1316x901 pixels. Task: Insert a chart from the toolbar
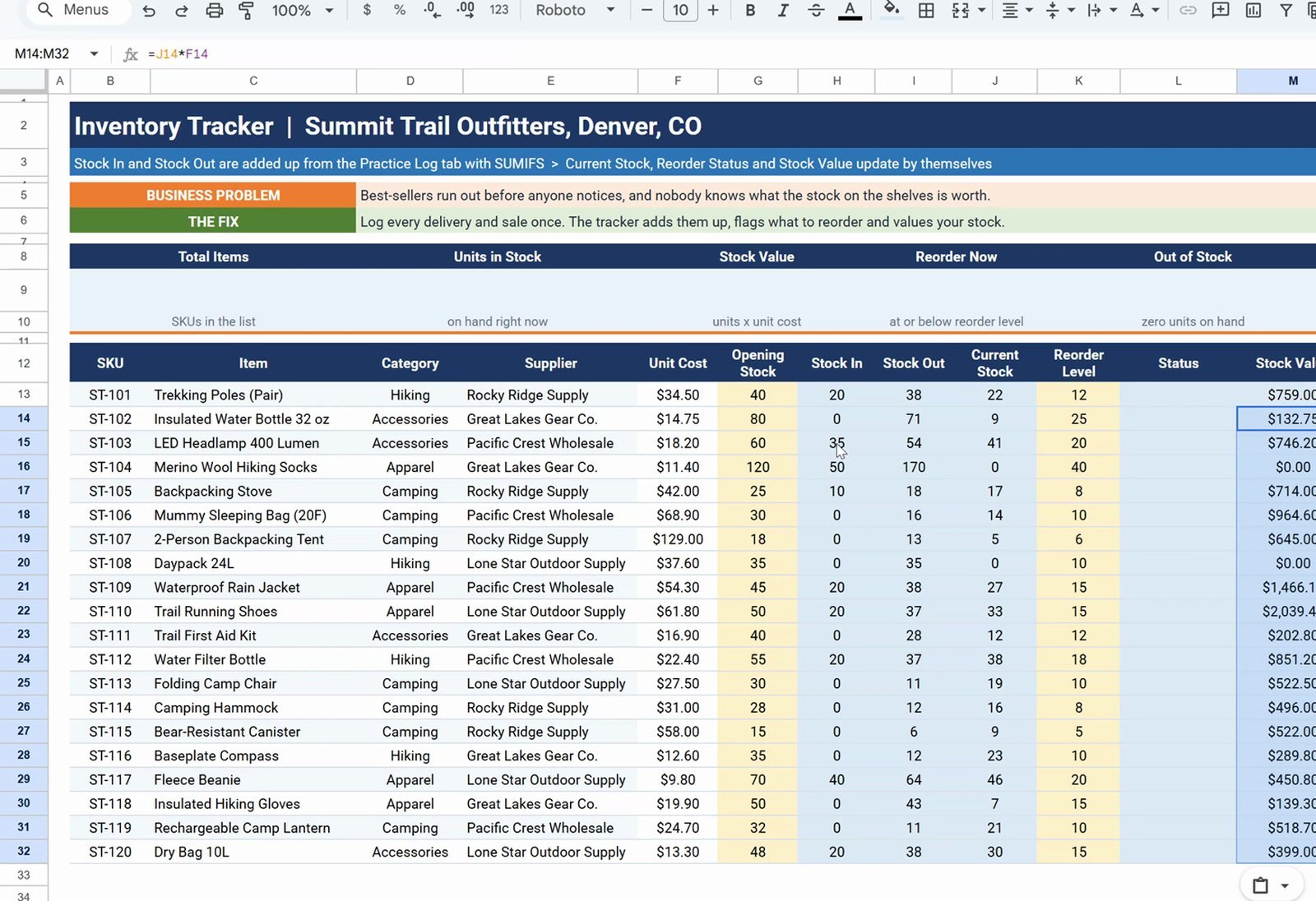(1253, 11)
